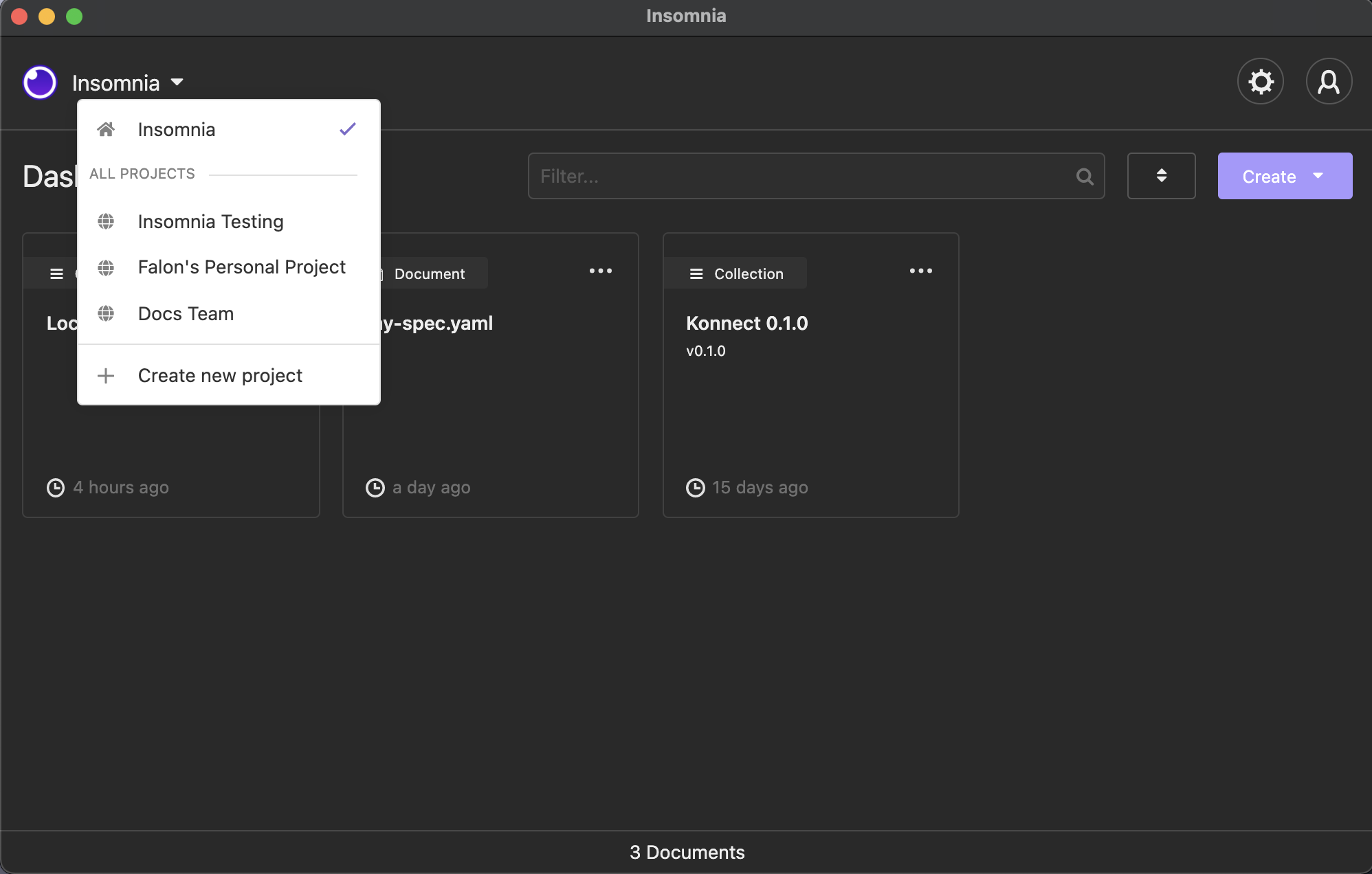Click the three-dot menu on Document card
The width and height of the screenshot is (1372, 874).
[601, 272]
